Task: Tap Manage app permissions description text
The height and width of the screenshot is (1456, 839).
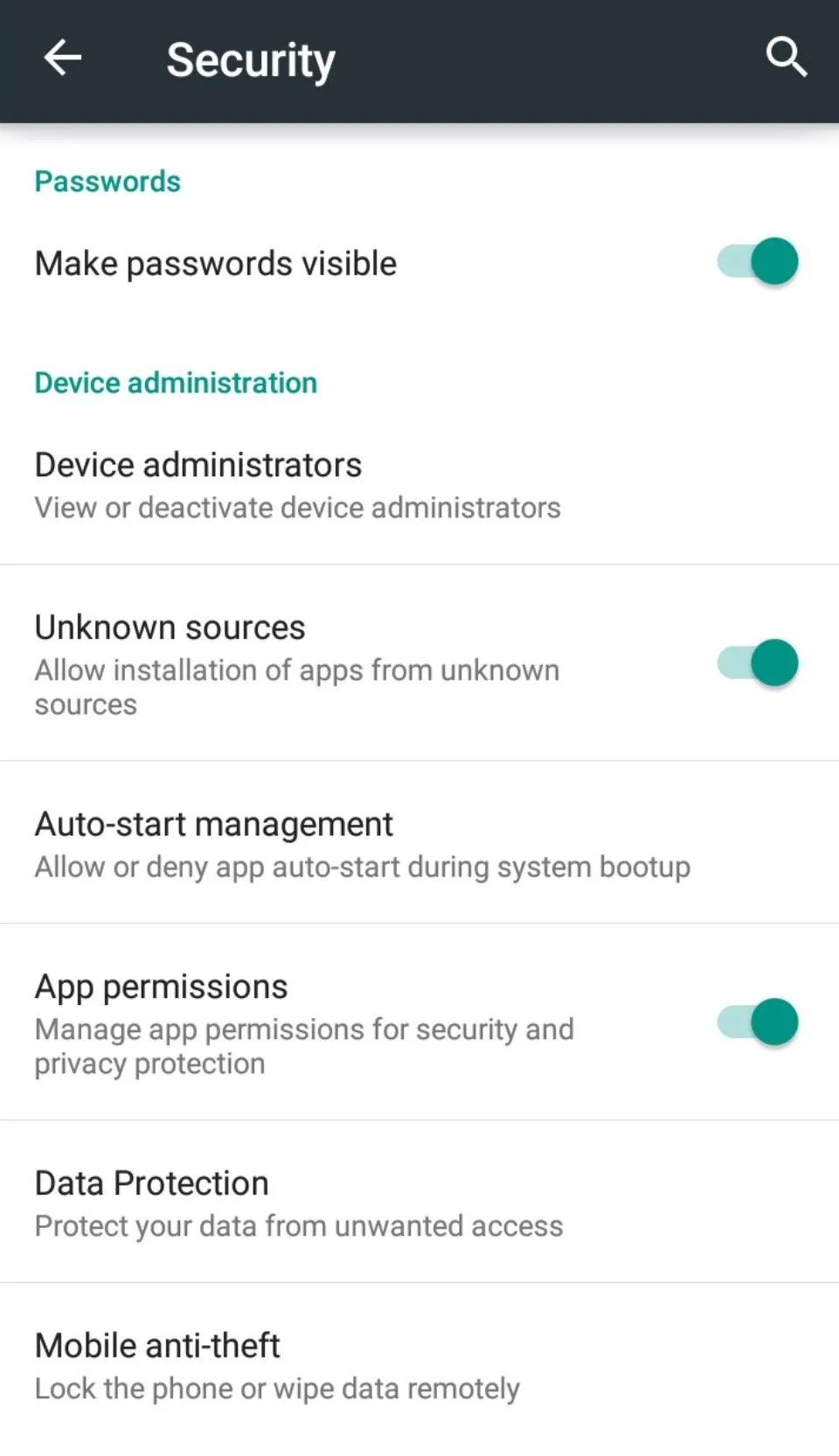Action: click(303, 1045)
